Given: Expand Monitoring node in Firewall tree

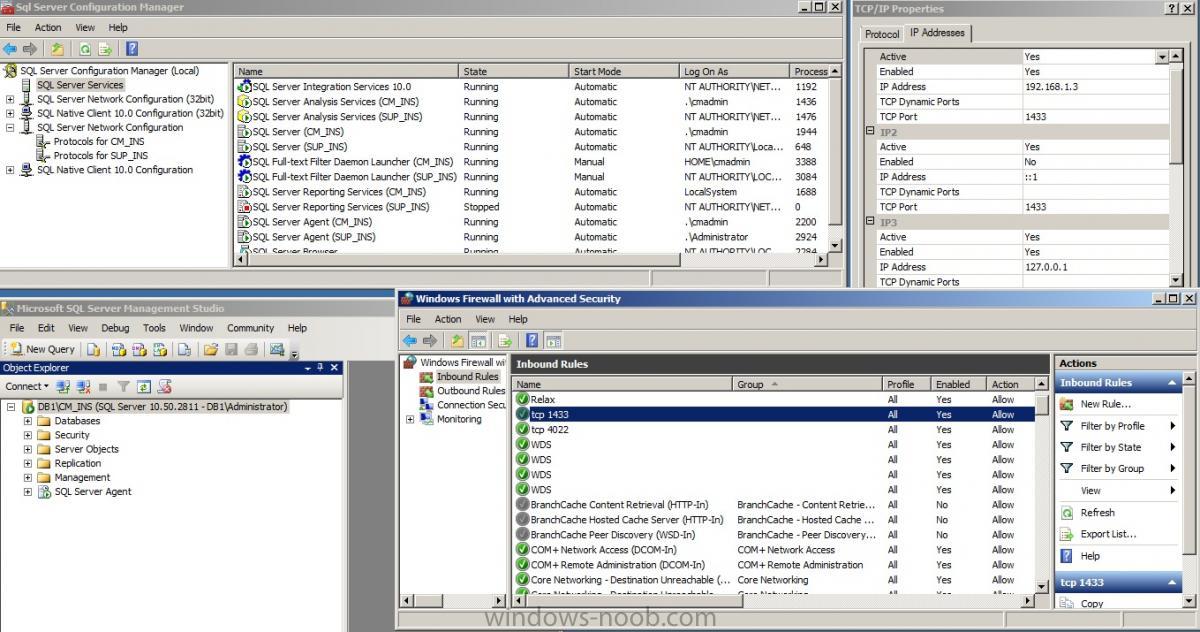Looking at the screenshot, I should (410, 419).
